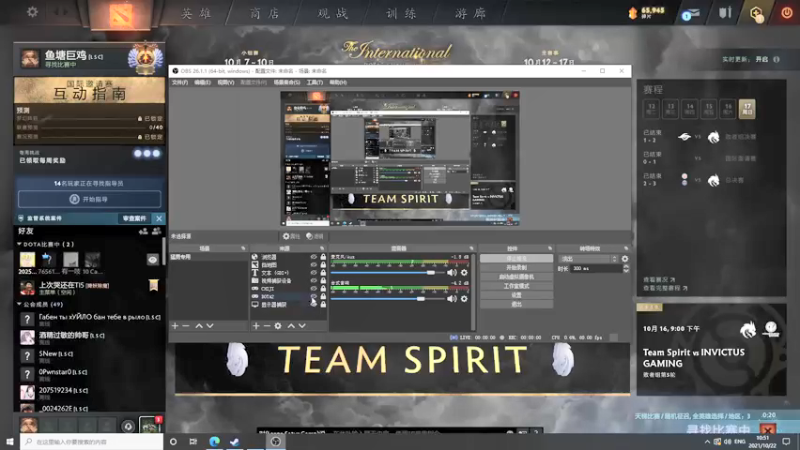Collapse the DOTA比赛中 friends group
Screen dimensions: 800x450
pos(19,244)
